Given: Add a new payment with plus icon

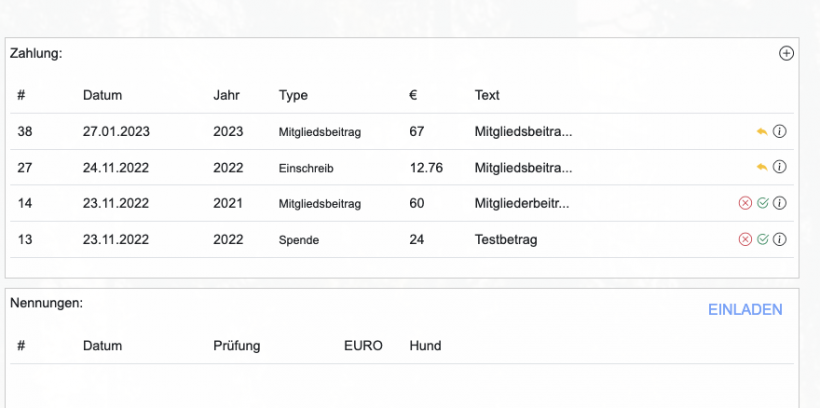Looking at the screenshot, I should tap(786, 54).
